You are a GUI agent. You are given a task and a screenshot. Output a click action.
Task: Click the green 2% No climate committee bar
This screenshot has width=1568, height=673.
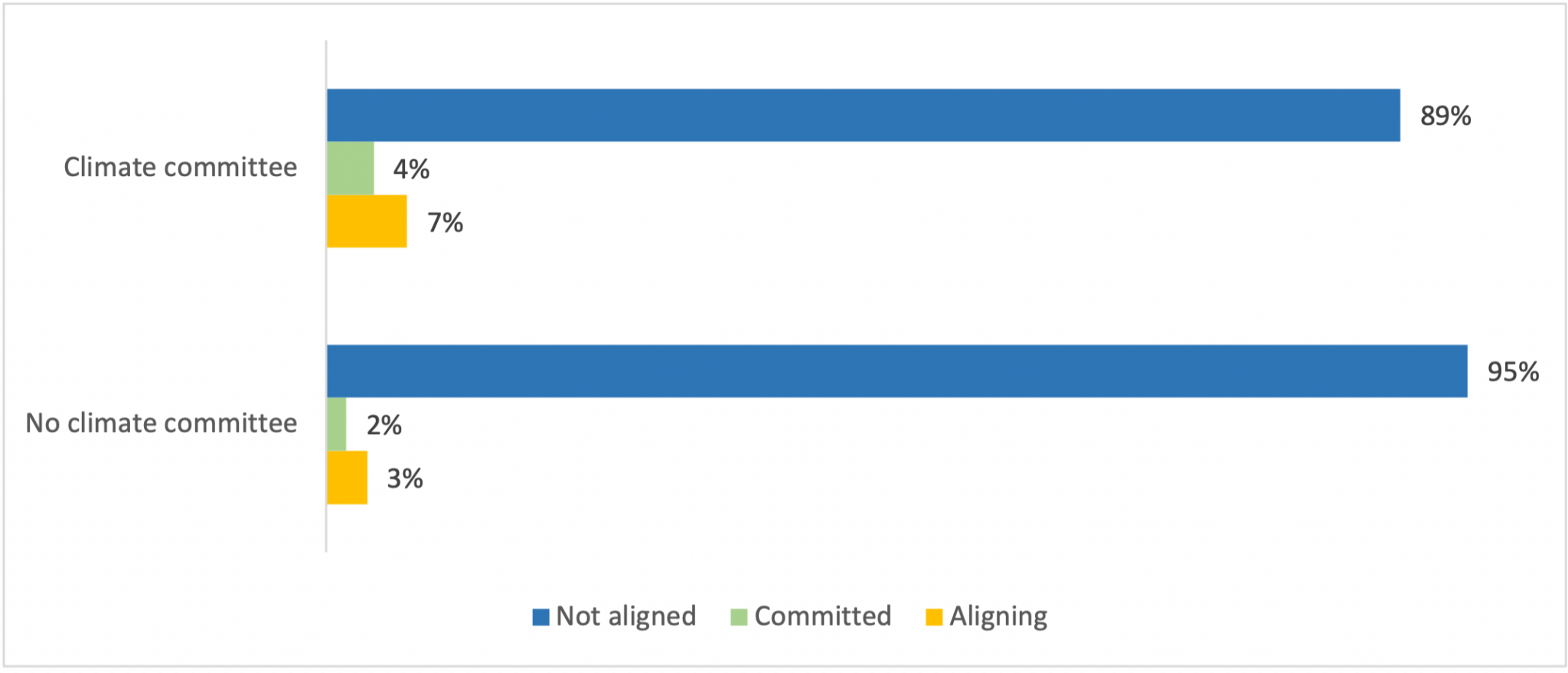337,424
